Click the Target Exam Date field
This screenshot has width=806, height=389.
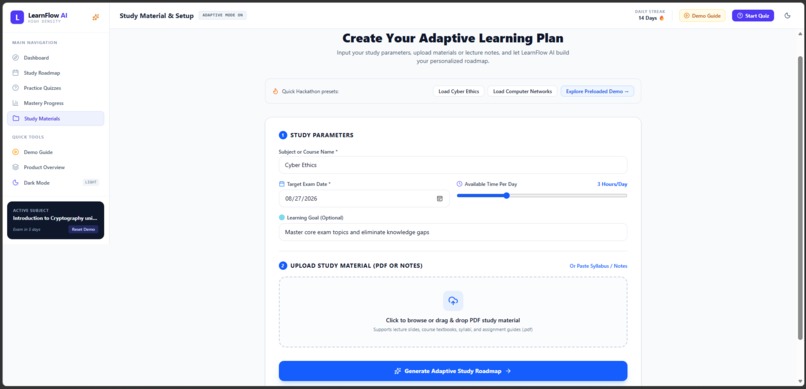364,198
